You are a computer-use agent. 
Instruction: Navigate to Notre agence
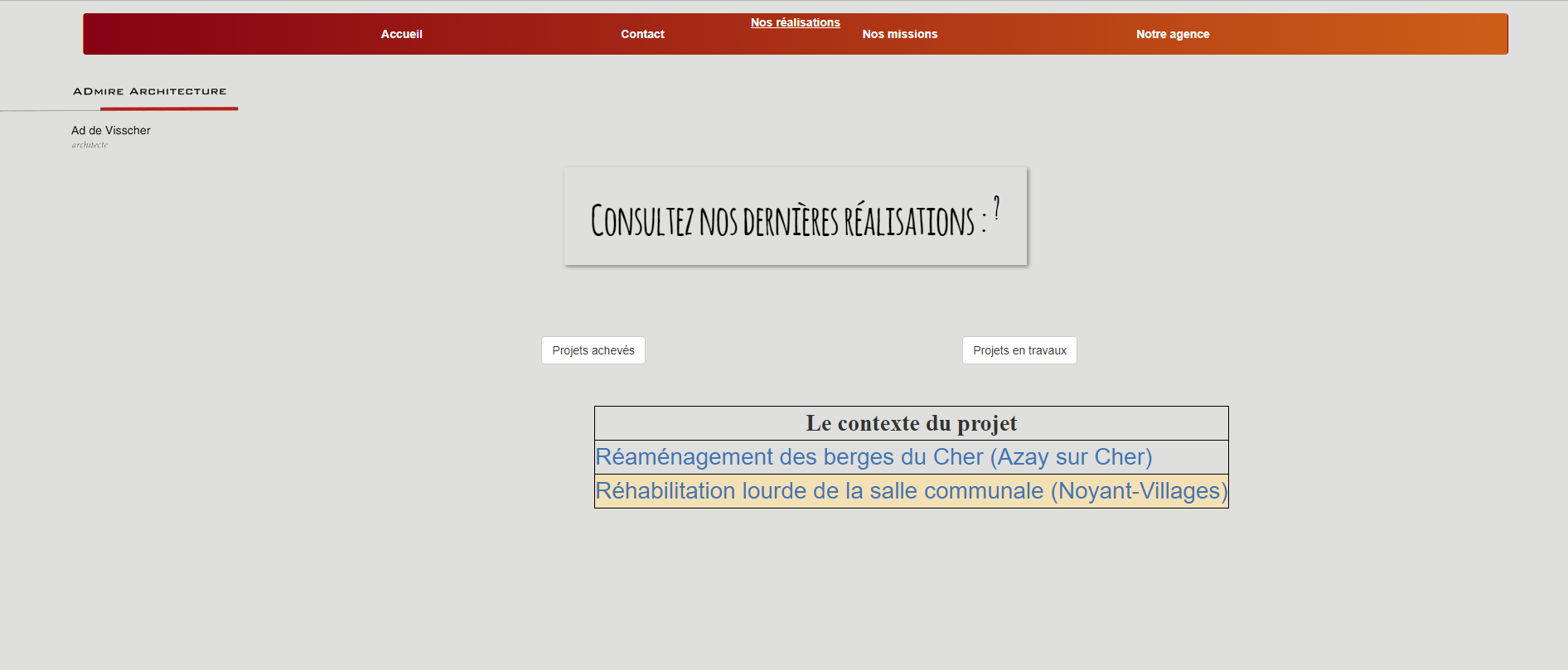tap(1172, 34)
